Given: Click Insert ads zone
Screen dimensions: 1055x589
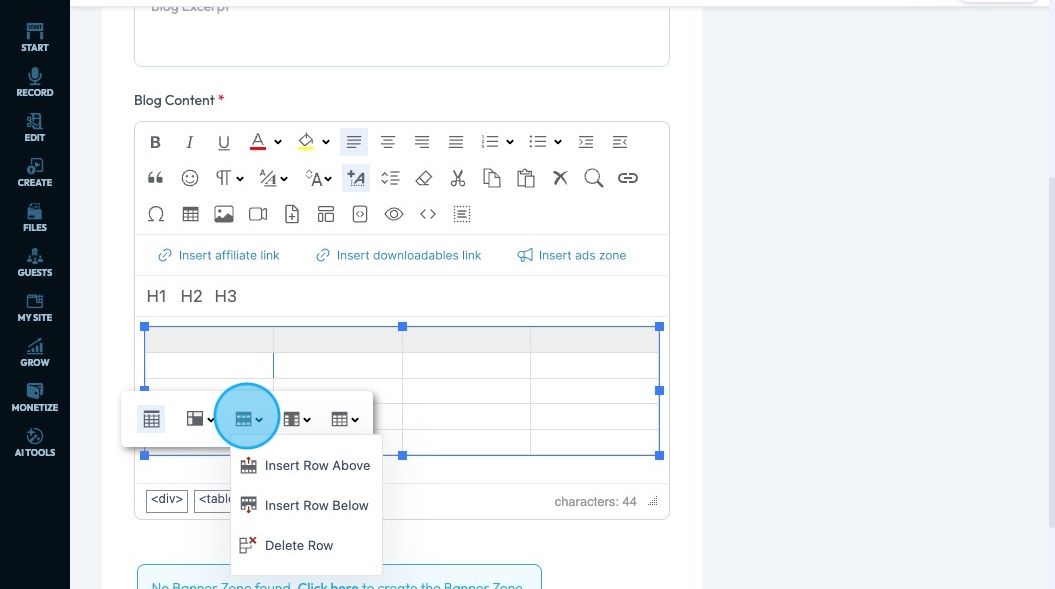Looking at the screenshot, I should coord(572,255).
